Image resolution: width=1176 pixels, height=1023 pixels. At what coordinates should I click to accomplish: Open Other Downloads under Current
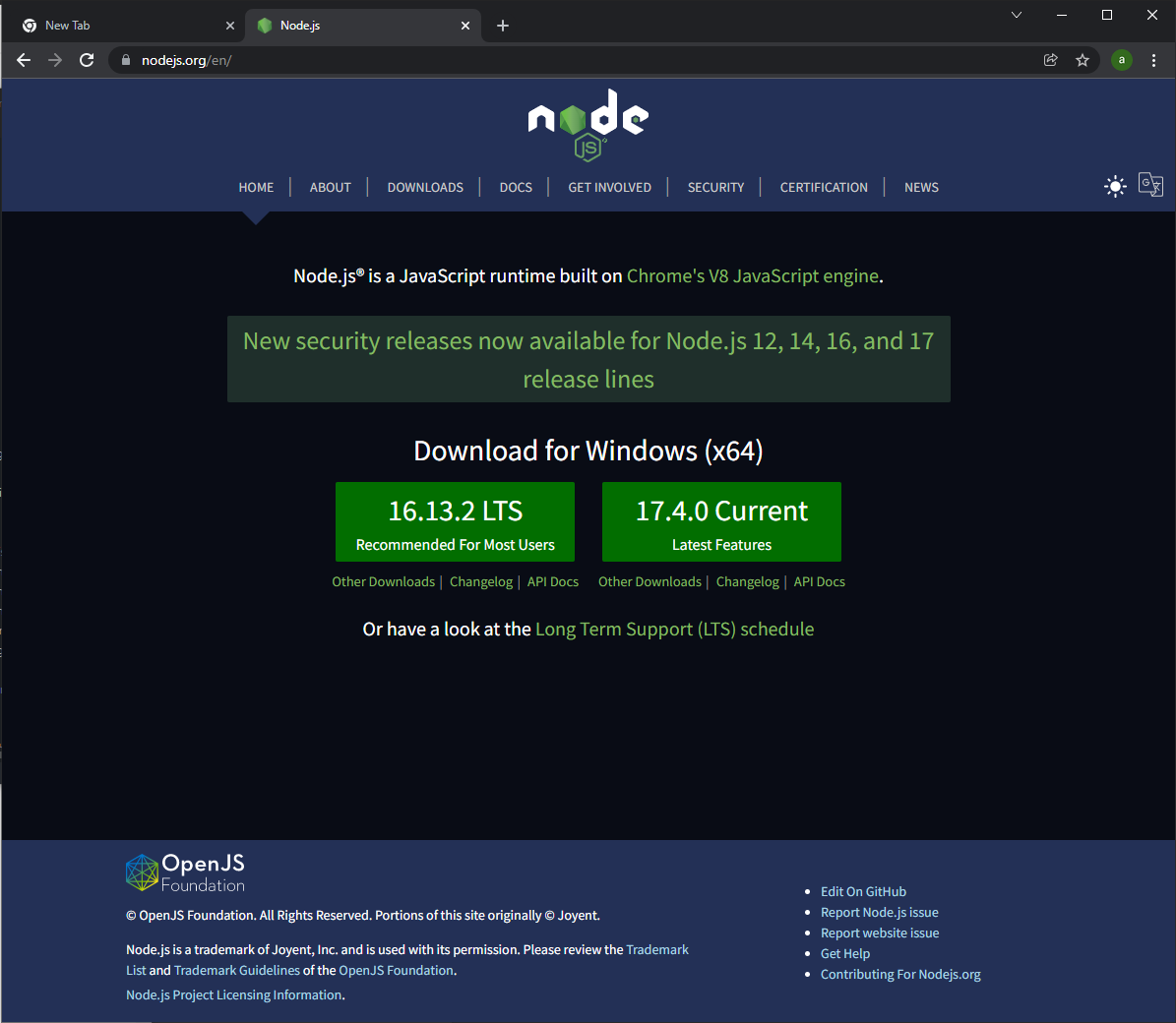[x=650, y=581]
